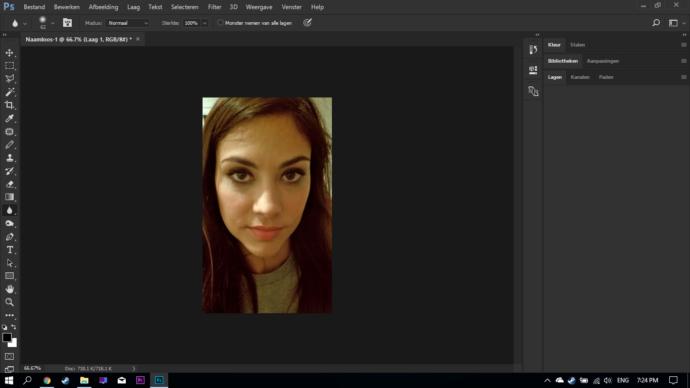Select the Sponge tool
Screen dimensions: 690x388
coord(9,223)
